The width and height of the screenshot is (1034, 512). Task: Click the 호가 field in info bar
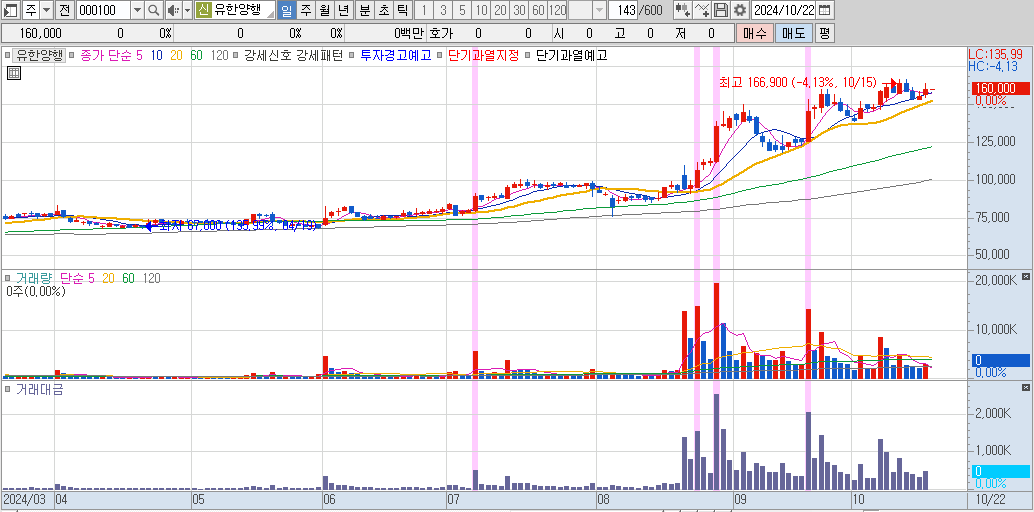pyautogui.click(x=440, y=33)
